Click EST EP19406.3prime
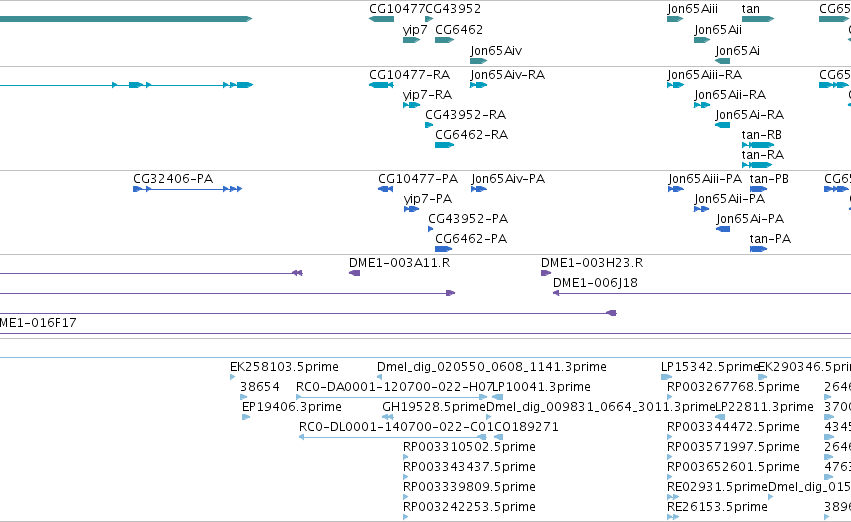This screenshot has height=522, width=851. (x=291, y=407)
